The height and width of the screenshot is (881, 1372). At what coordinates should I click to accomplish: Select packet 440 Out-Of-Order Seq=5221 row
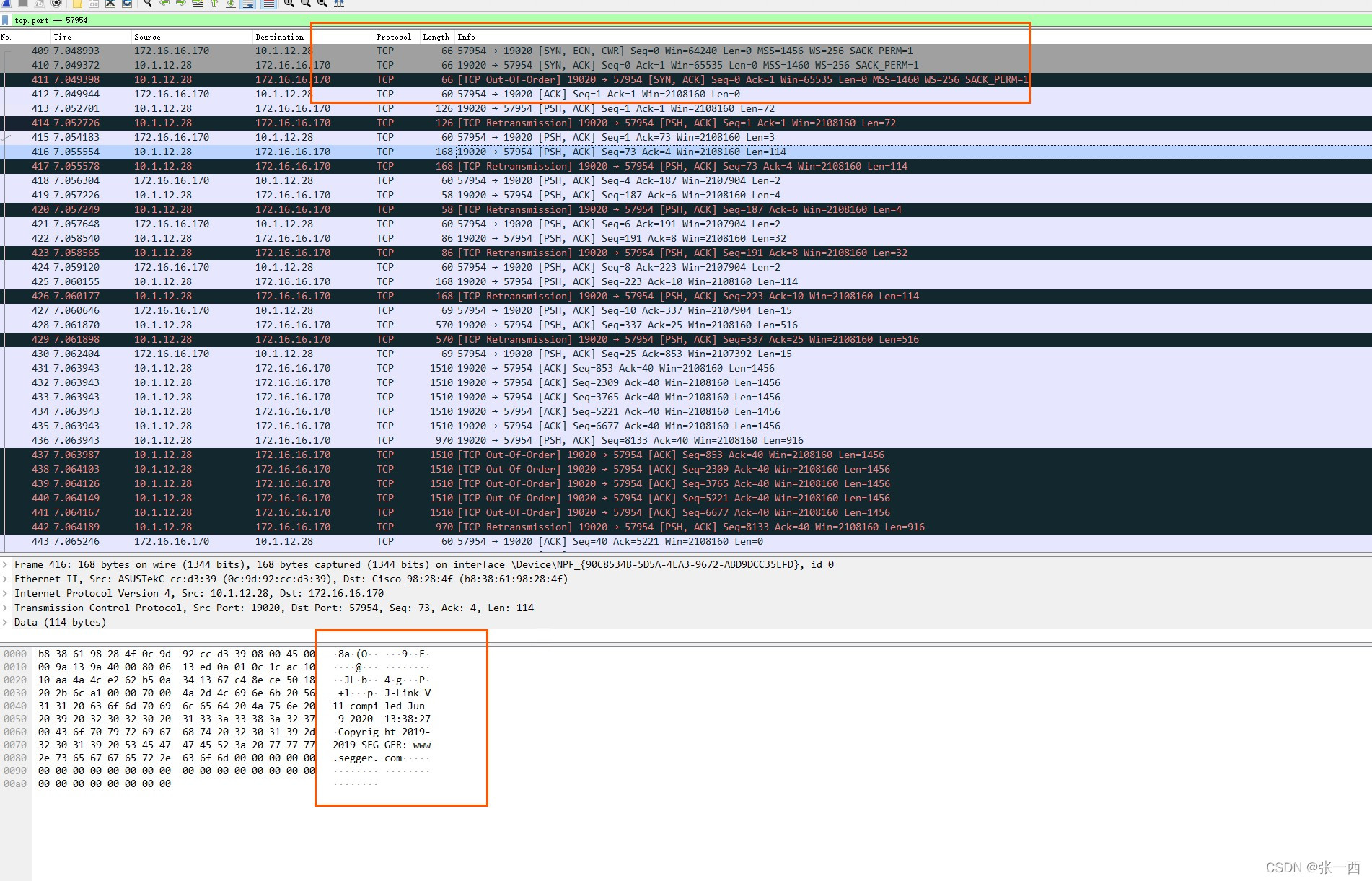tap(686, 498)
